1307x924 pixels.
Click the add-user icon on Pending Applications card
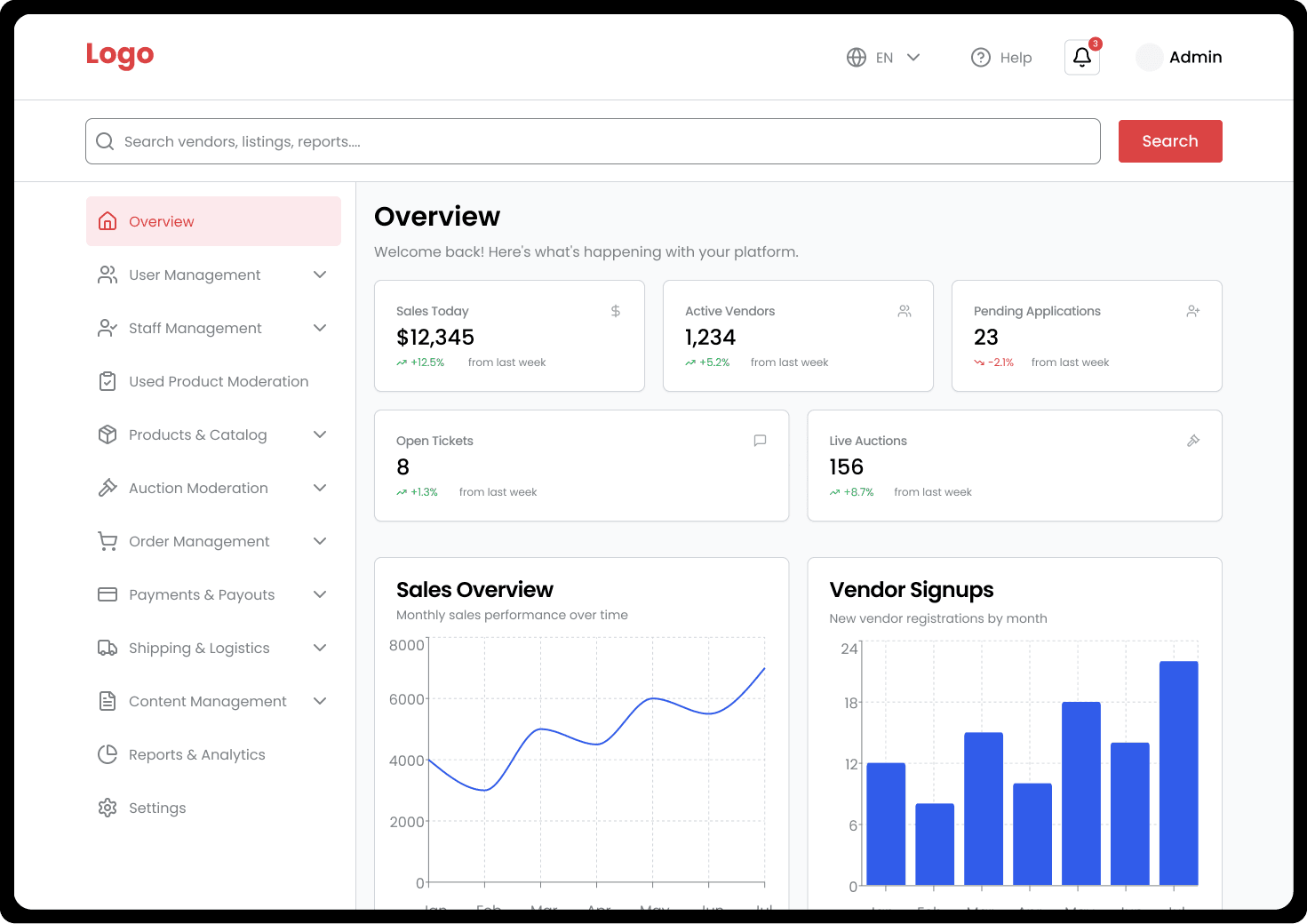1193,311
